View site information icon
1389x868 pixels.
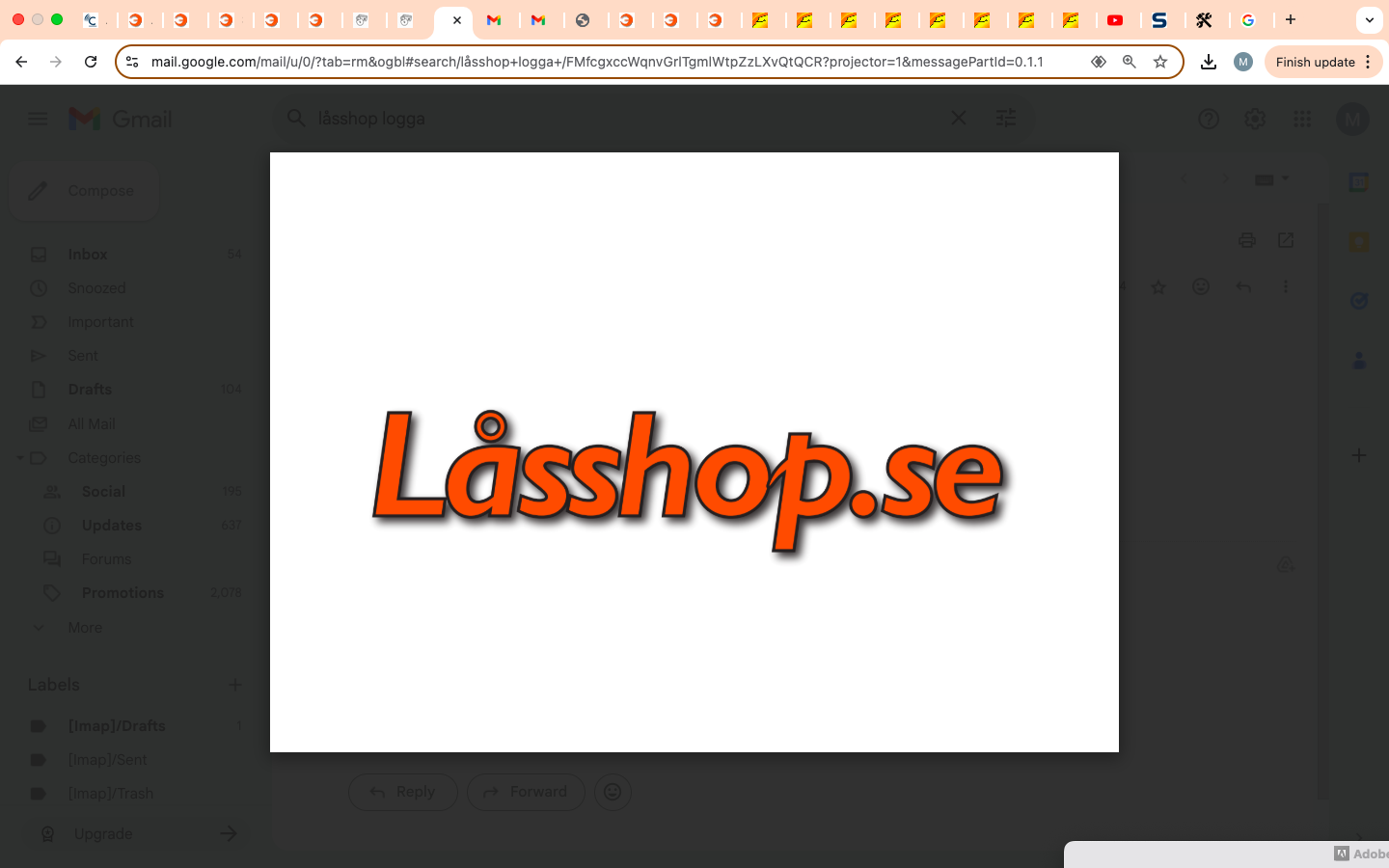[132, 62]
